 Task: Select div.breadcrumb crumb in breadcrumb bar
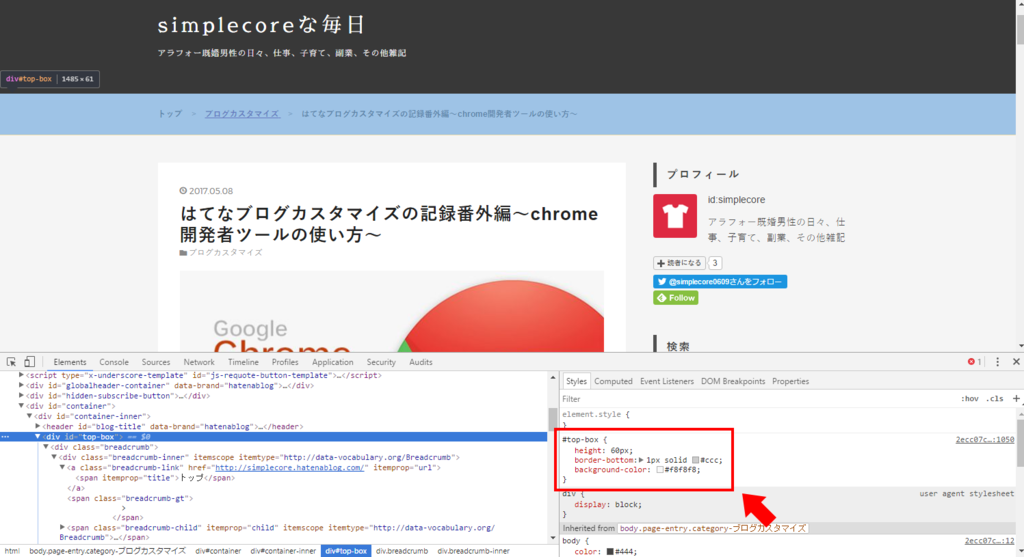(x=402, y=551)
